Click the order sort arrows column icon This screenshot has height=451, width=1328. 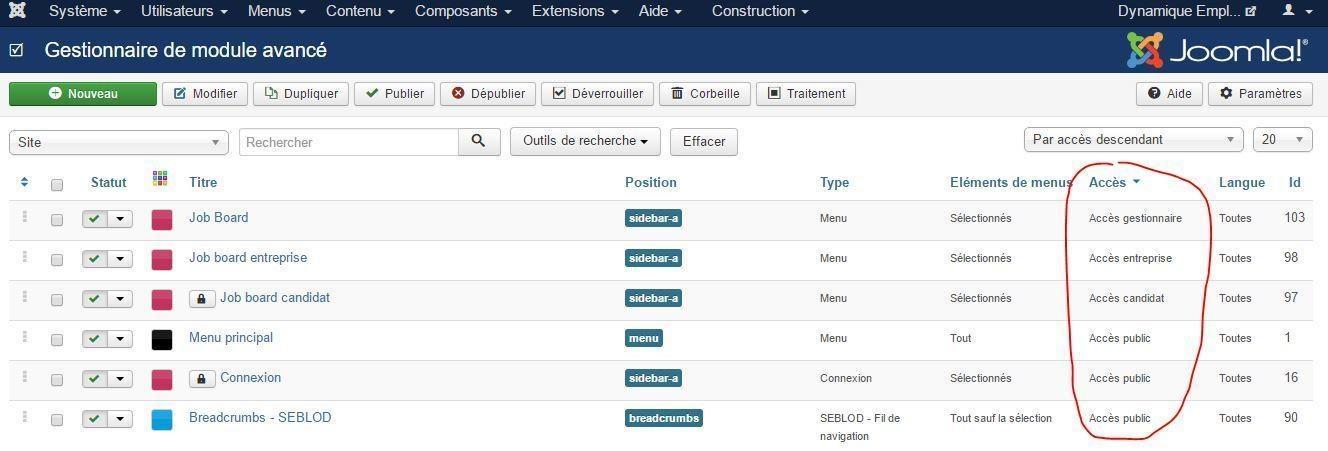pos(24,182)
